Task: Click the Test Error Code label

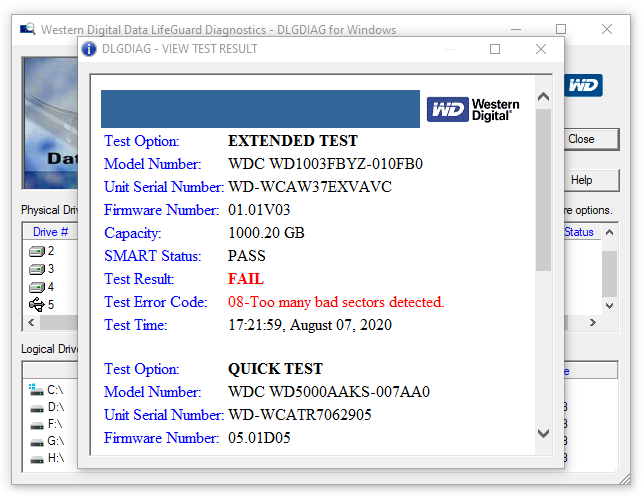Action: [x=156, y=302]
